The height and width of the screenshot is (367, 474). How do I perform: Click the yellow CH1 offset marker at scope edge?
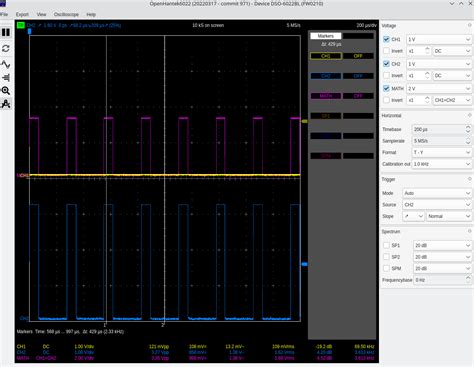pyautogui.click(x=304, y=121)
